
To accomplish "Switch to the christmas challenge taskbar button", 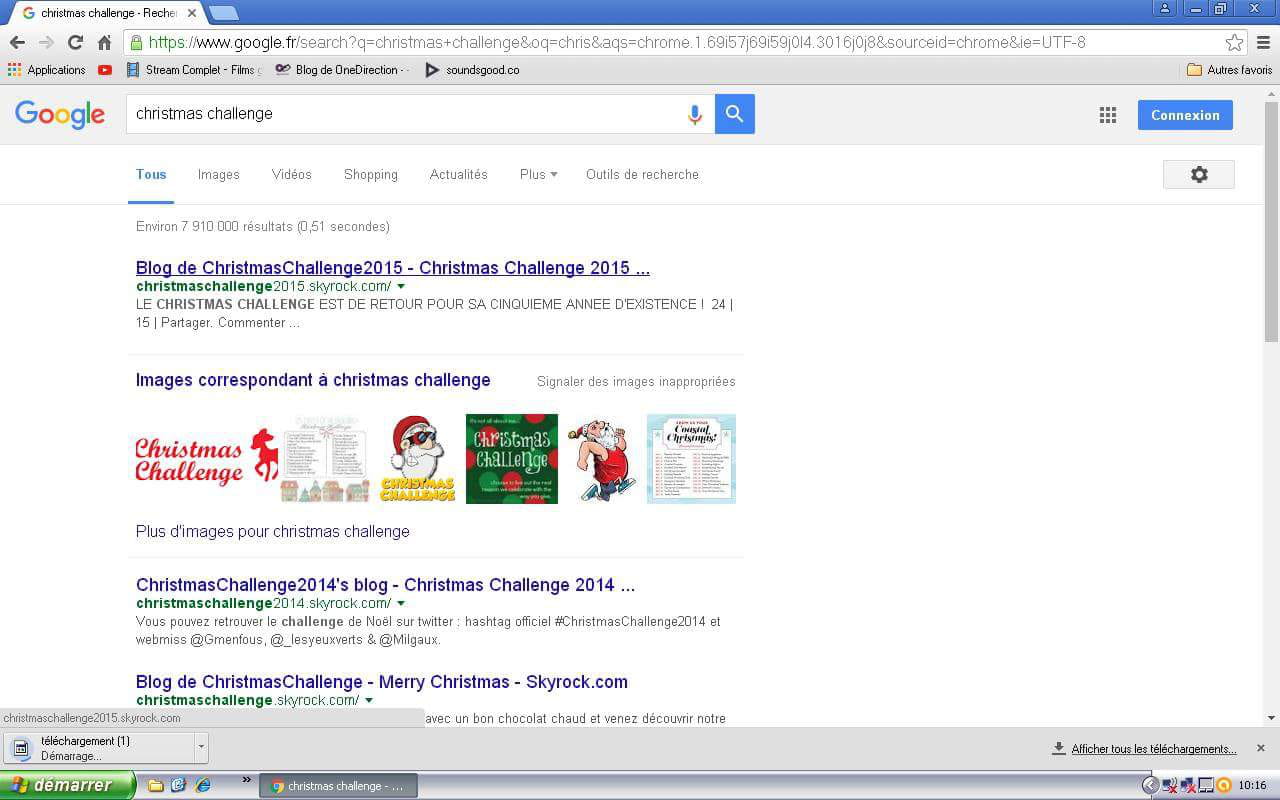I will tap(338, 786).
